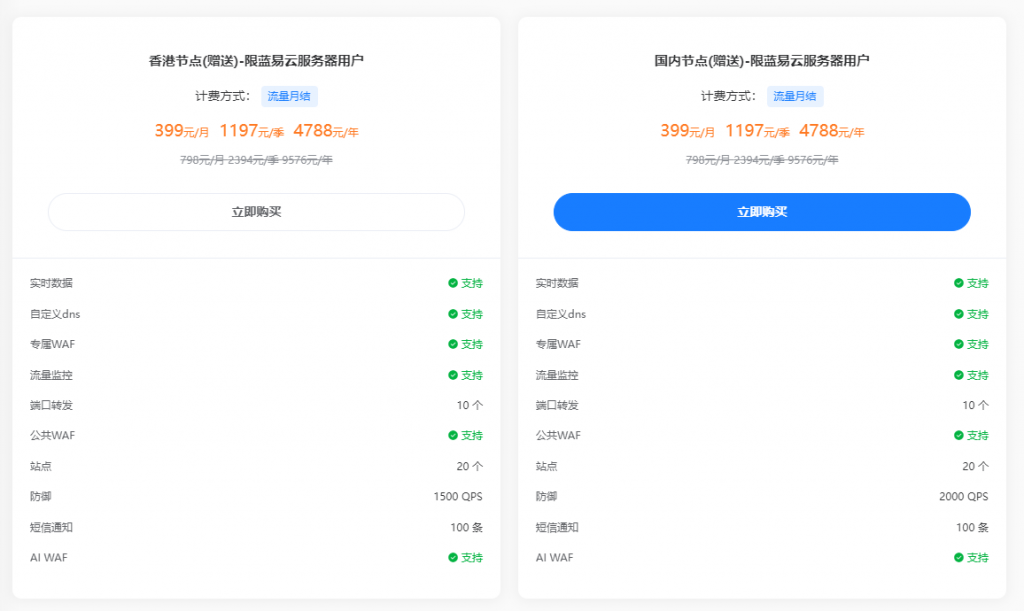Image resolution: width=1024 pixels, height=611 pixels.
Task: Click the 399元/月 price in the 国内节点 card
Action: tap(687, 131)
